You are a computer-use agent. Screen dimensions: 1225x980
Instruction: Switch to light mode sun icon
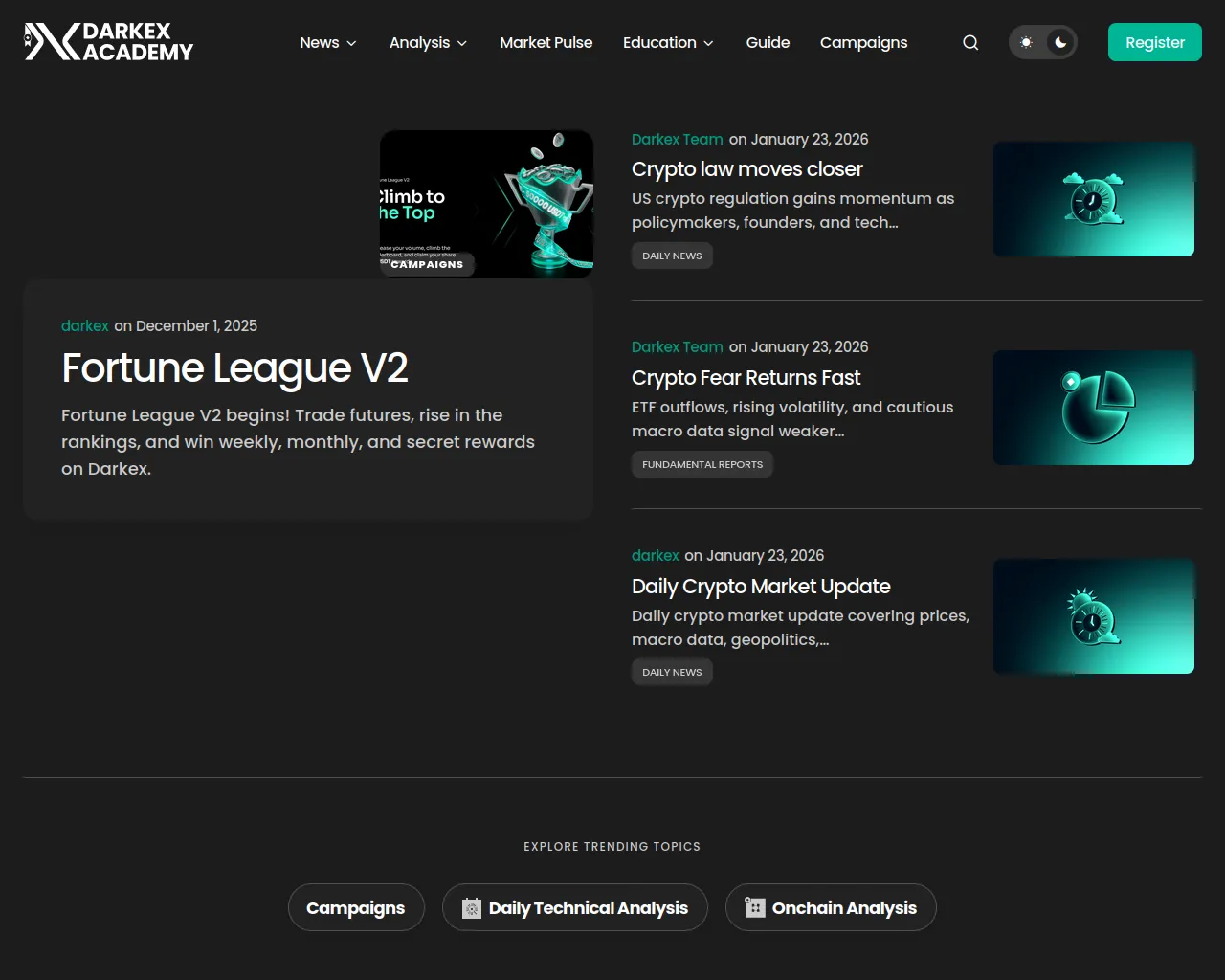(1026, 42)
